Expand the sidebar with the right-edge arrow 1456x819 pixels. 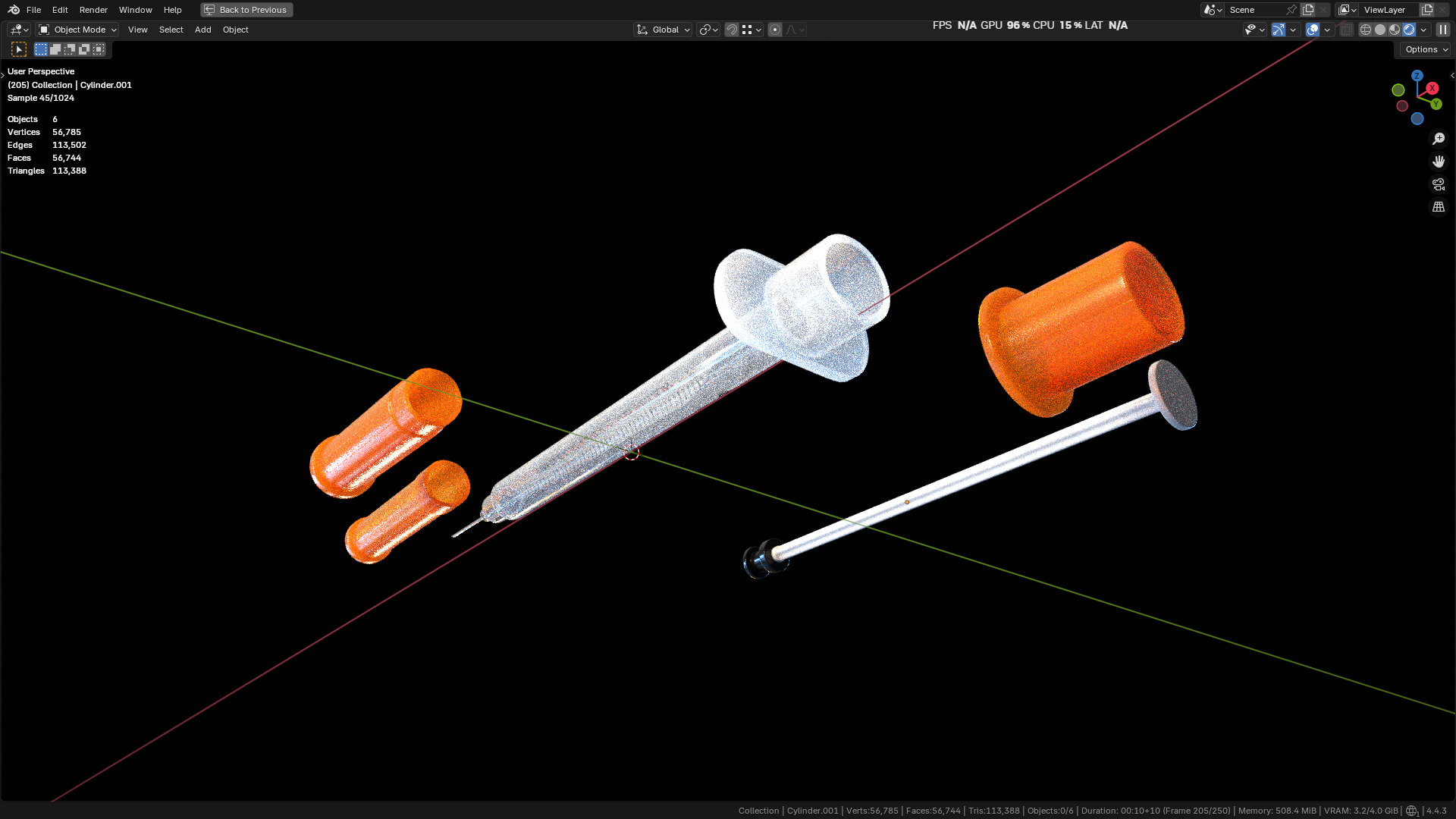(x=1452, y=75)
